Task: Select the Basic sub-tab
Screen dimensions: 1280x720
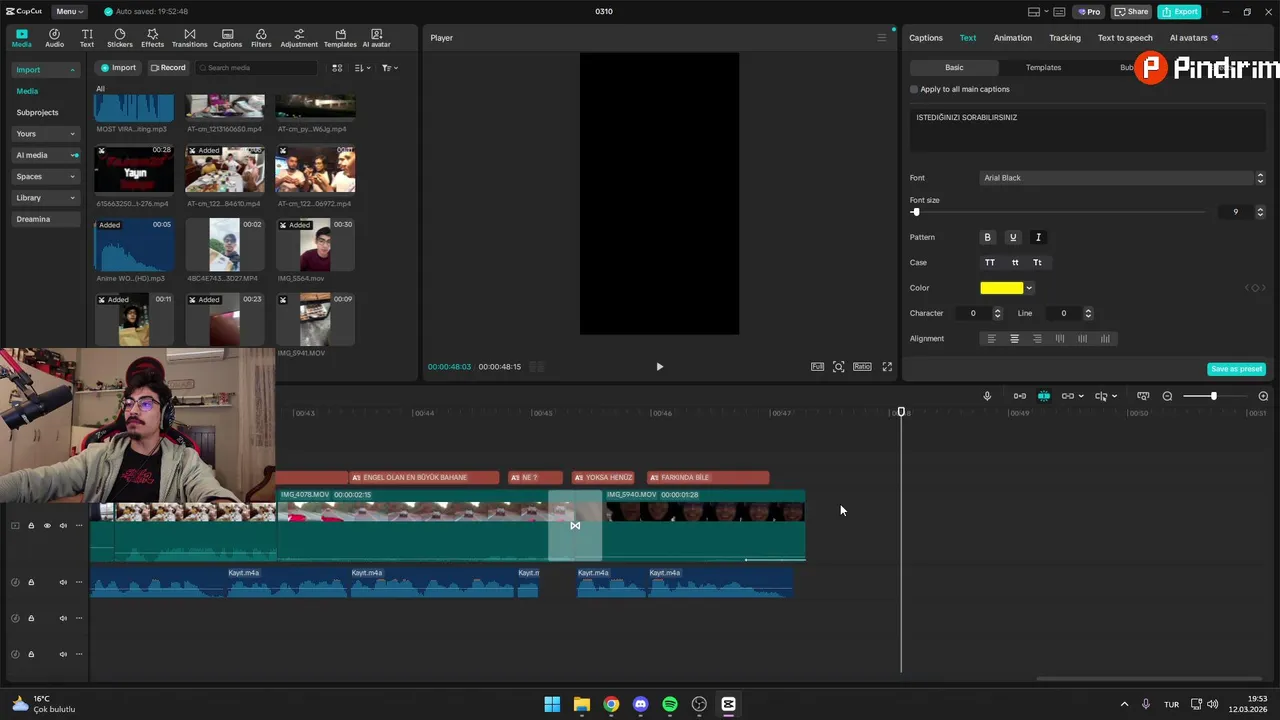Action: (954, 67)
